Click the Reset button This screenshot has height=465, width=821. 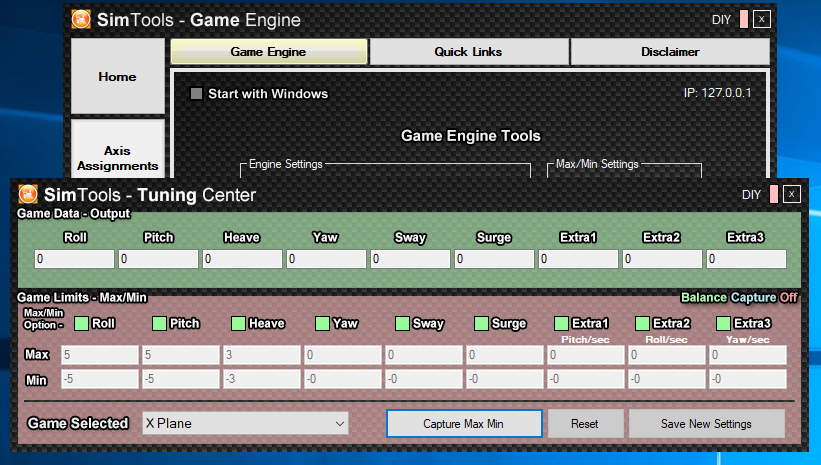coord(585,424)
